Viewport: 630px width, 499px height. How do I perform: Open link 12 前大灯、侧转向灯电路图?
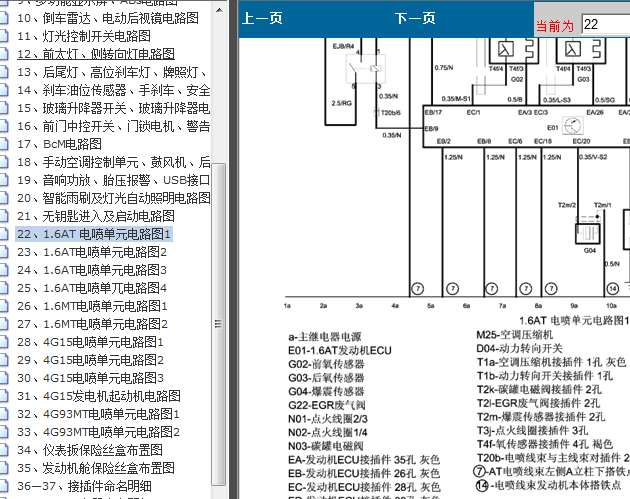click(x=96, y=54)
